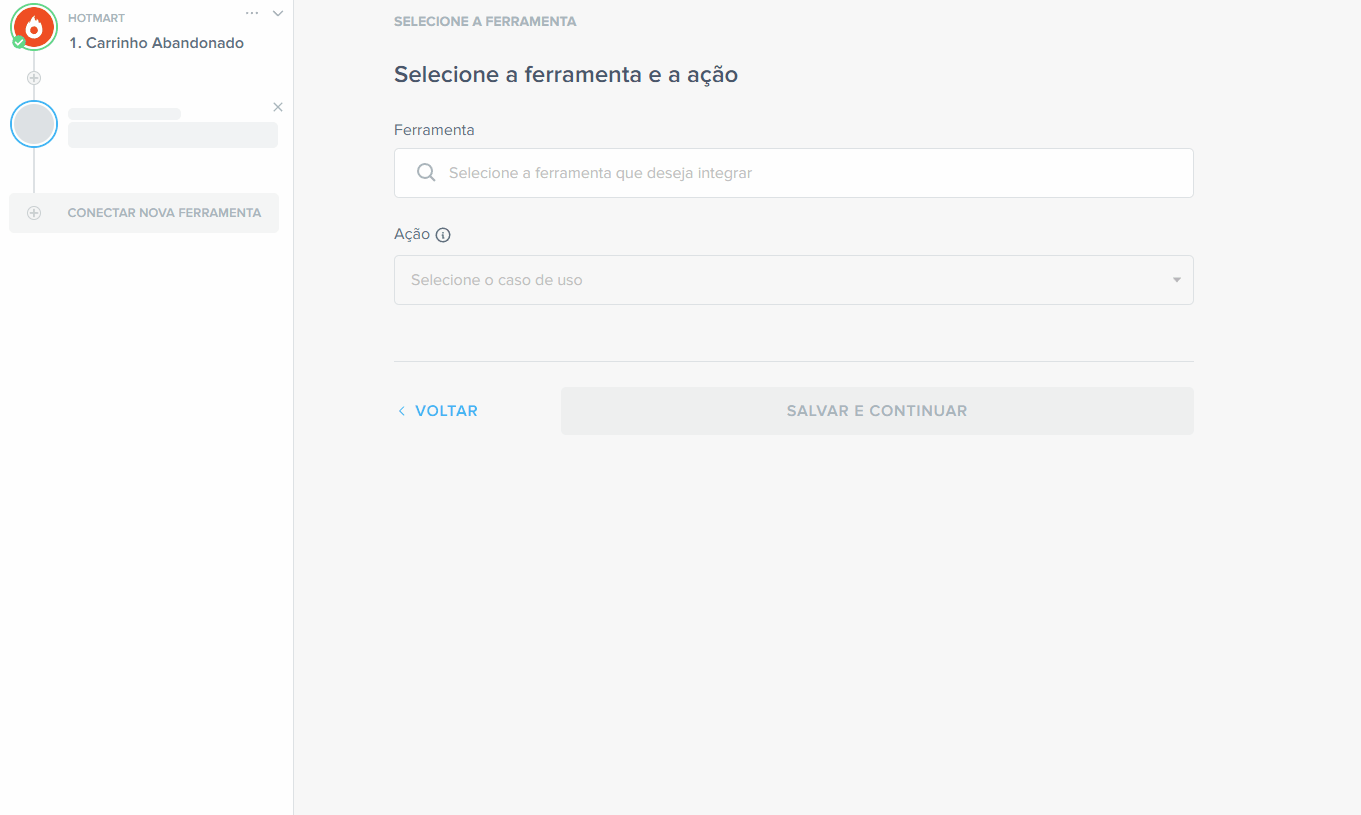Remove the empty second step with X
1361x815 pixels.
point(278,107)
